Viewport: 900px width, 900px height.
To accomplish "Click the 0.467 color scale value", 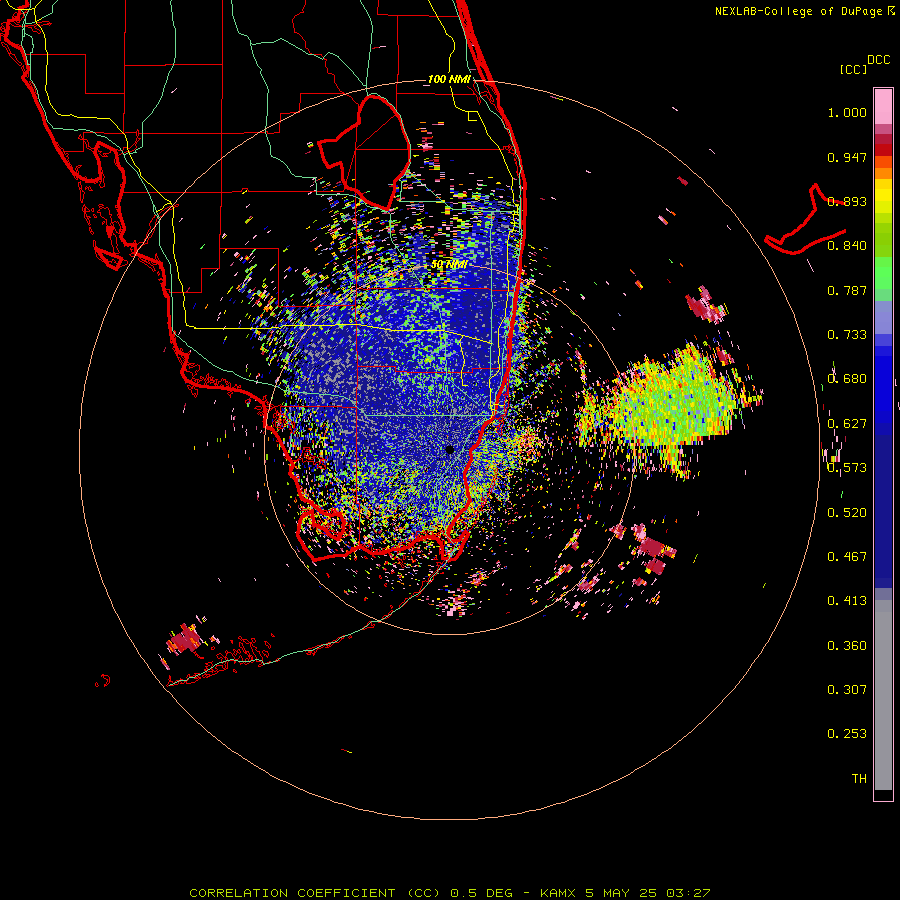I will point(847,557).
